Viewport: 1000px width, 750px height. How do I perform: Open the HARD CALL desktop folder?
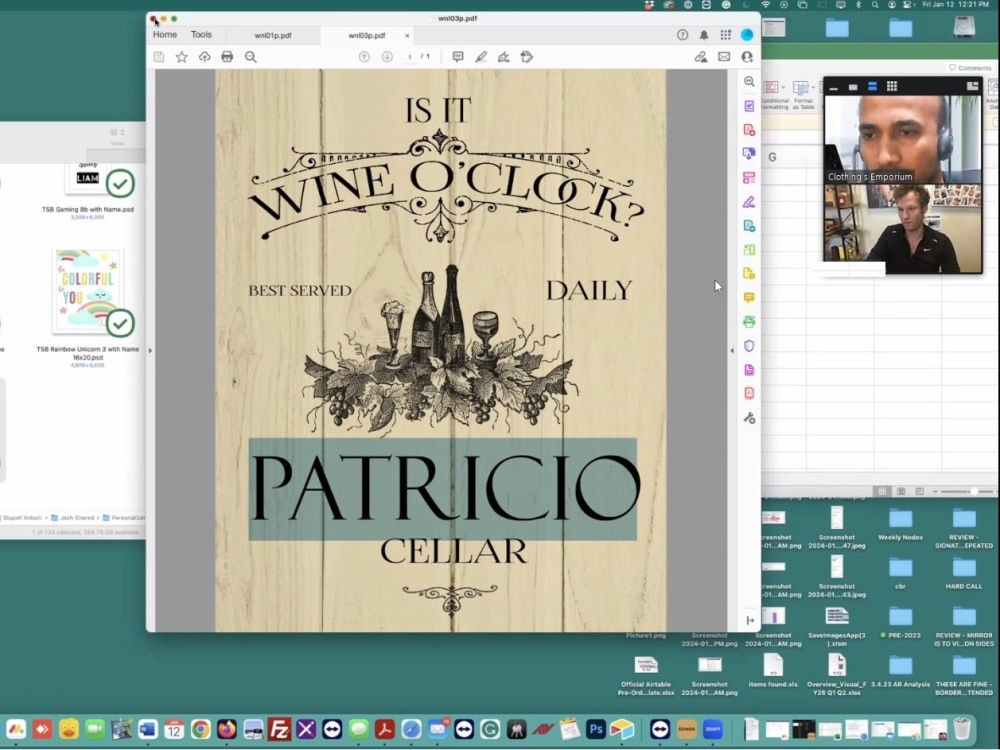coord(964,573)
